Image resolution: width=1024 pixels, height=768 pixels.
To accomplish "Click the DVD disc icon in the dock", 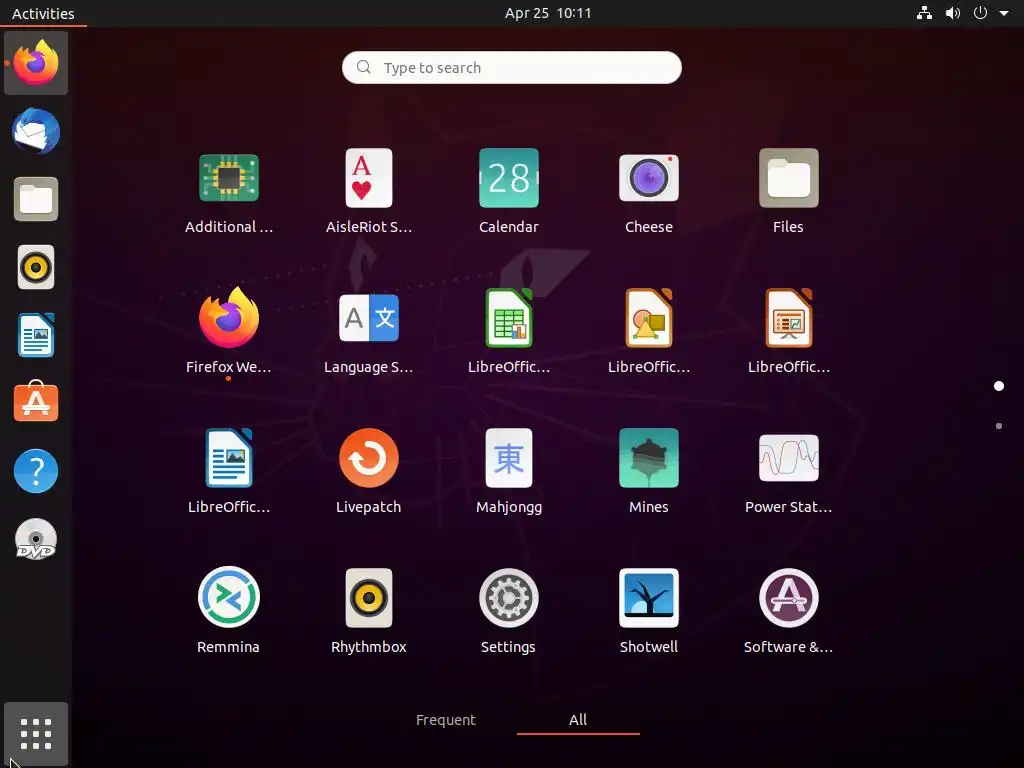I will tap(36, 539).
